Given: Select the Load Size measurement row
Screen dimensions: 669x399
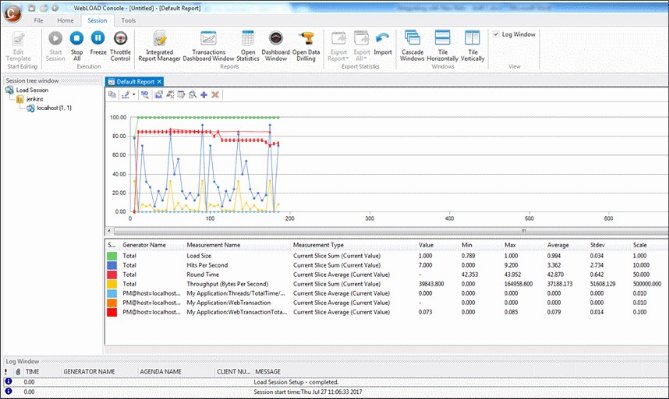Looking at the screenshot, I should (386, 256).
